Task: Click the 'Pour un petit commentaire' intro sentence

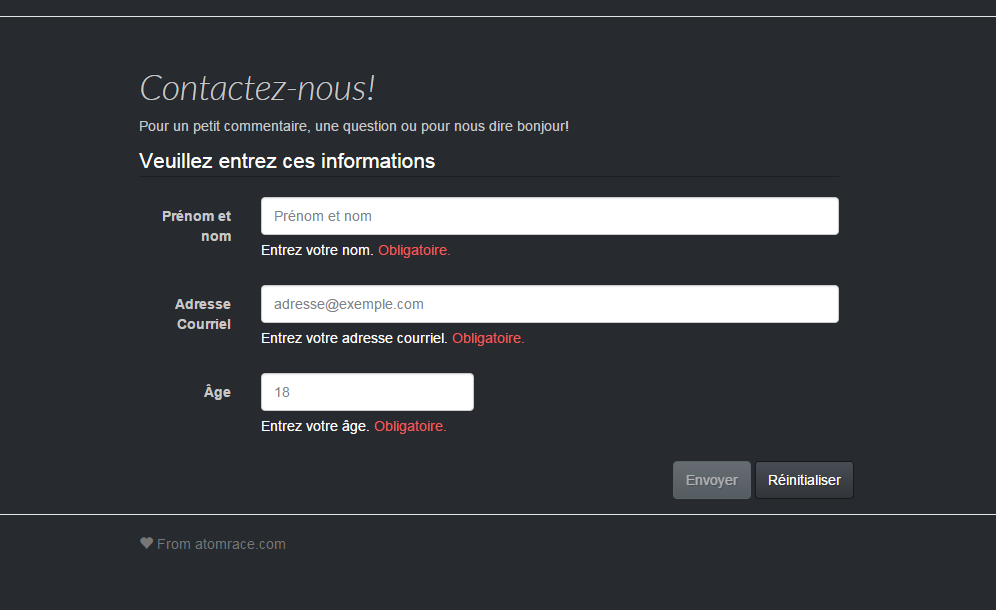Action: (x=354, y=126)
